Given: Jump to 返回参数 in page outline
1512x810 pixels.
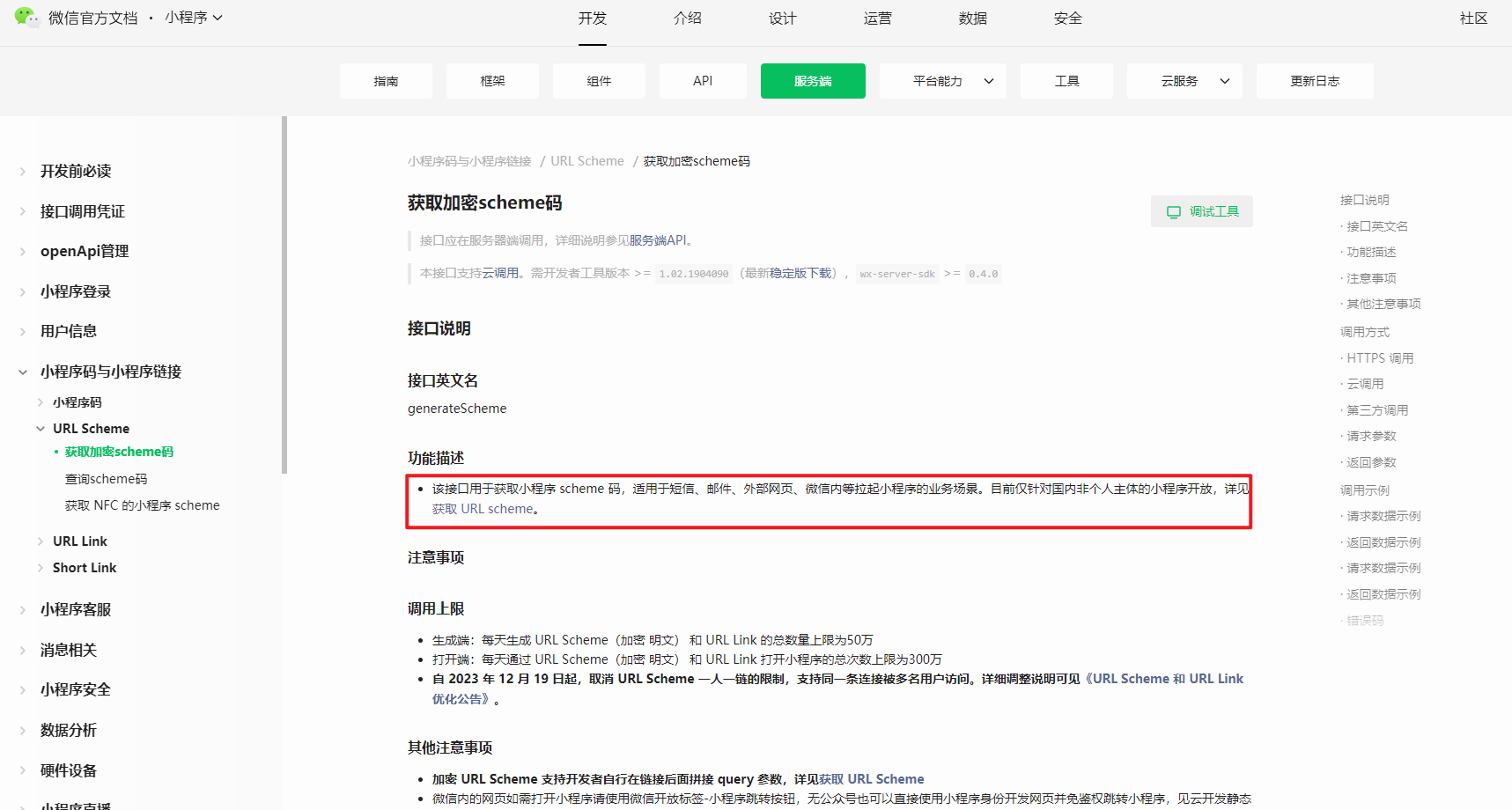Looking at the screenshot, I should click(x=1371, y=462).
